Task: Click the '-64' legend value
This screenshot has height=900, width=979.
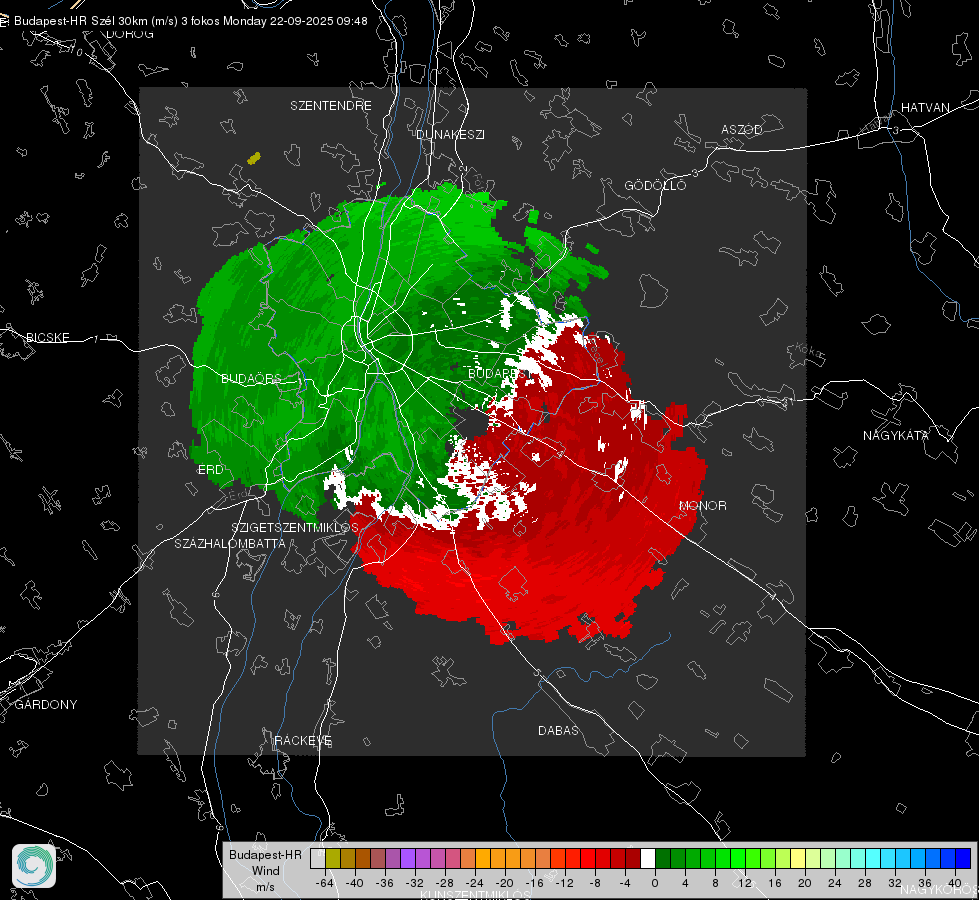Action: [x=324, y=883]
